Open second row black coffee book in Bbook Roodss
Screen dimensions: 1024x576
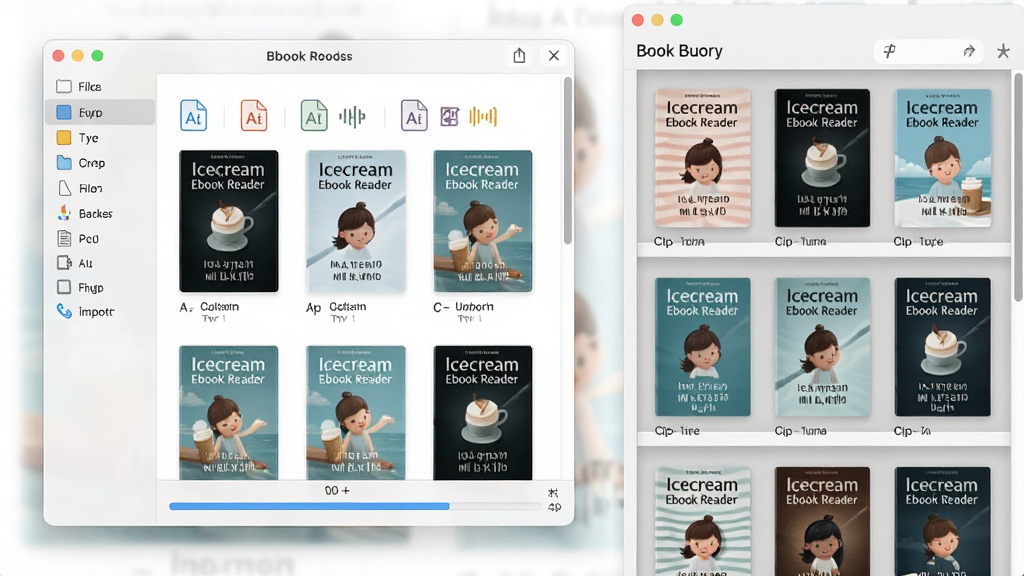(483, 413)
